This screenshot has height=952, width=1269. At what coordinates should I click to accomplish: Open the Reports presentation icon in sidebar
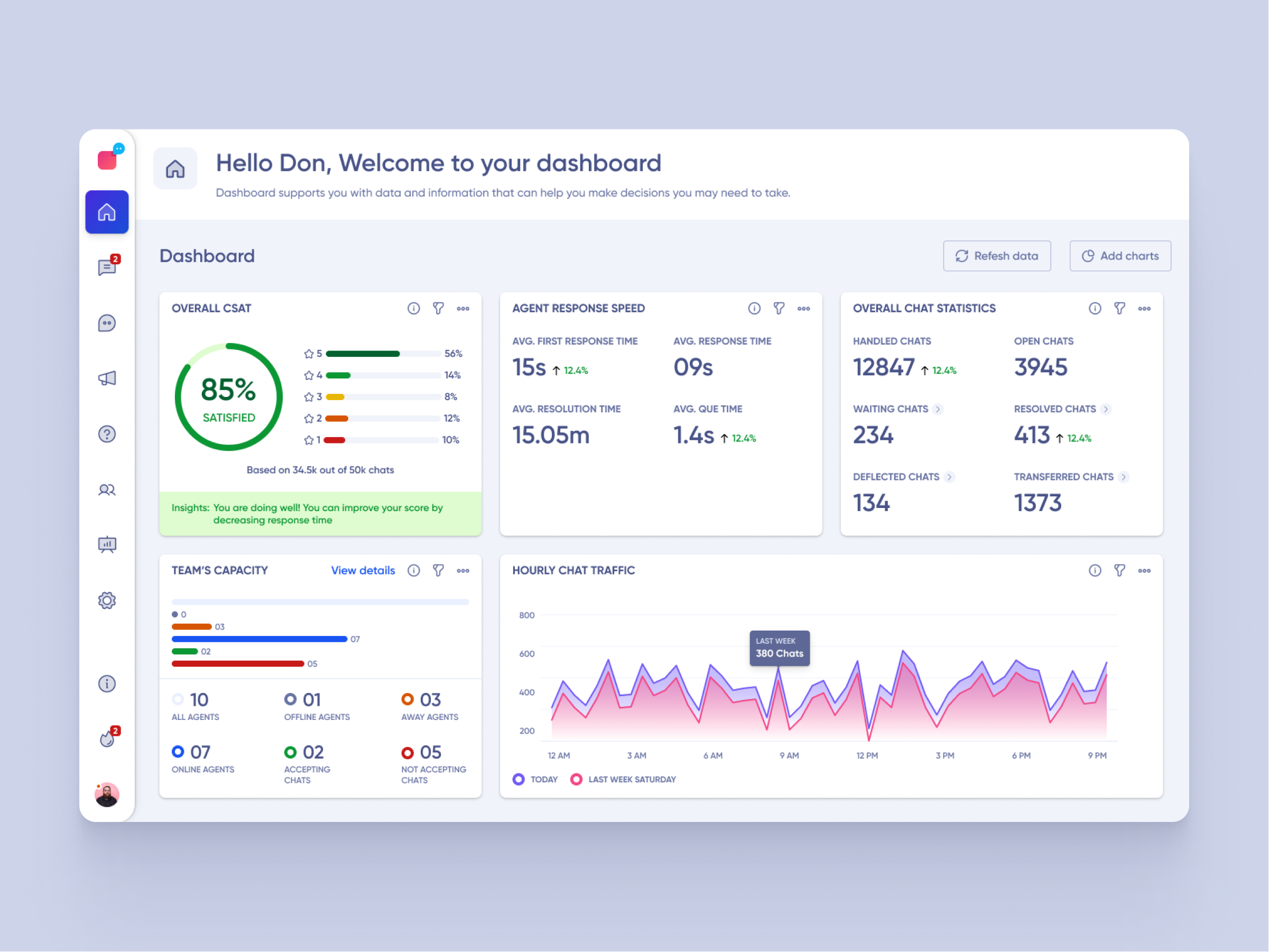(107, 545)
